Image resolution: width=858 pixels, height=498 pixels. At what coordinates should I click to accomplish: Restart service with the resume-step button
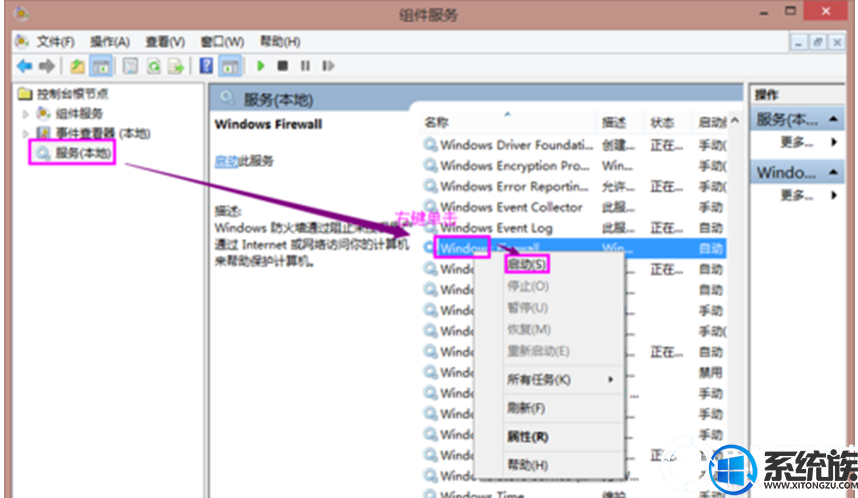(x=328, y=66)
